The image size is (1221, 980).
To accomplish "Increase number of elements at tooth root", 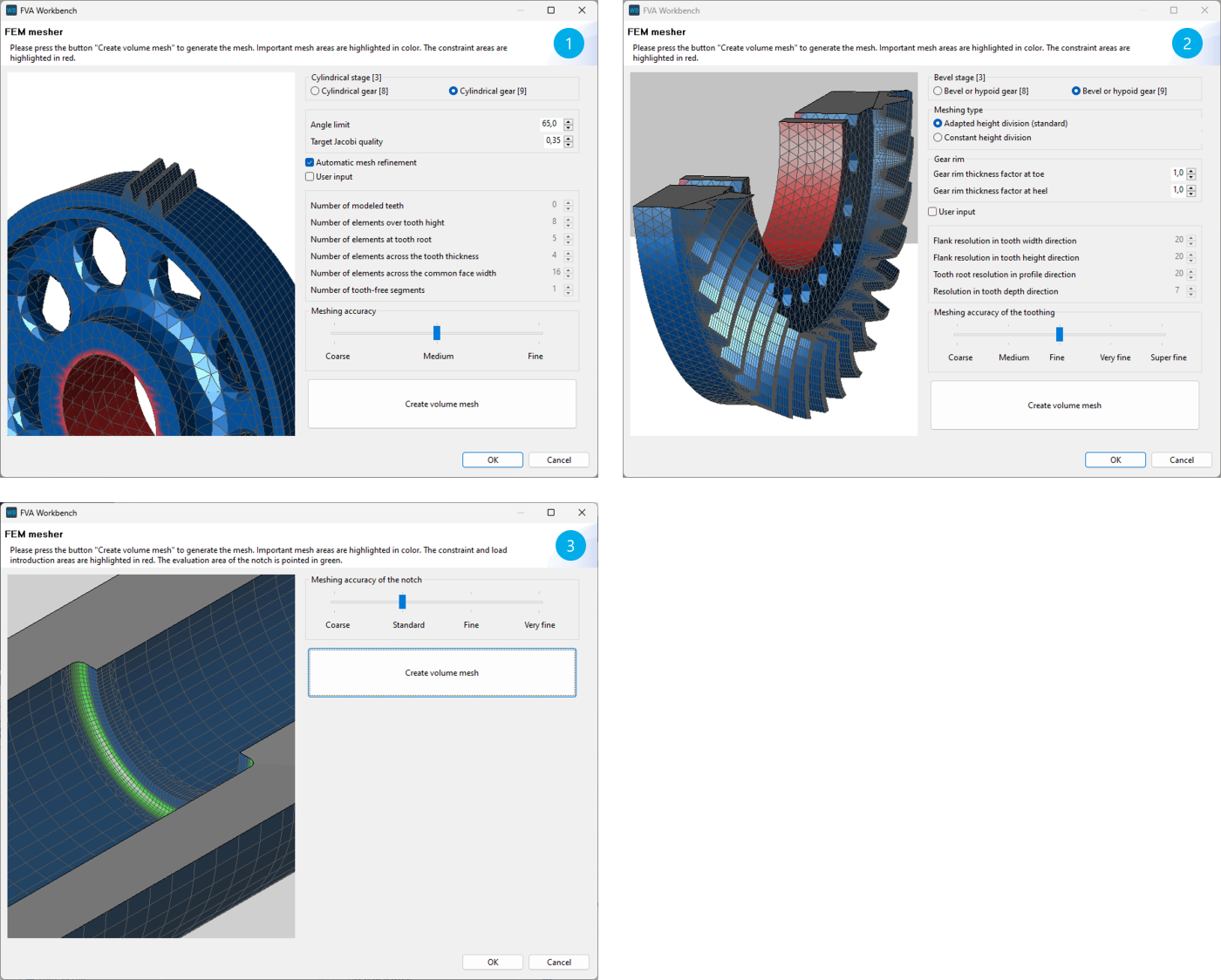I will (568, 235).
